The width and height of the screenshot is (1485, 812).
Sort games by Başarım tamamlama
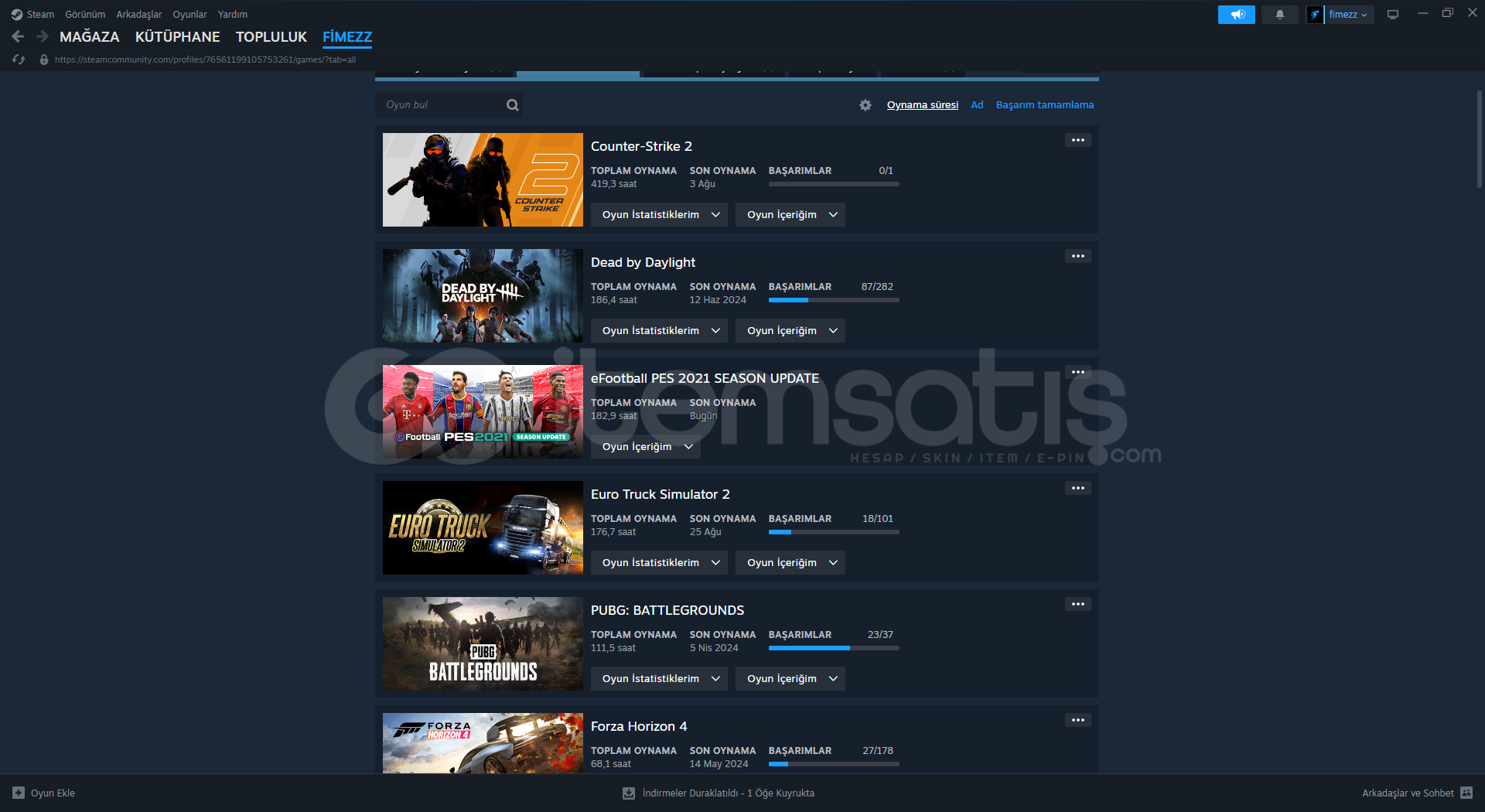1045,105
